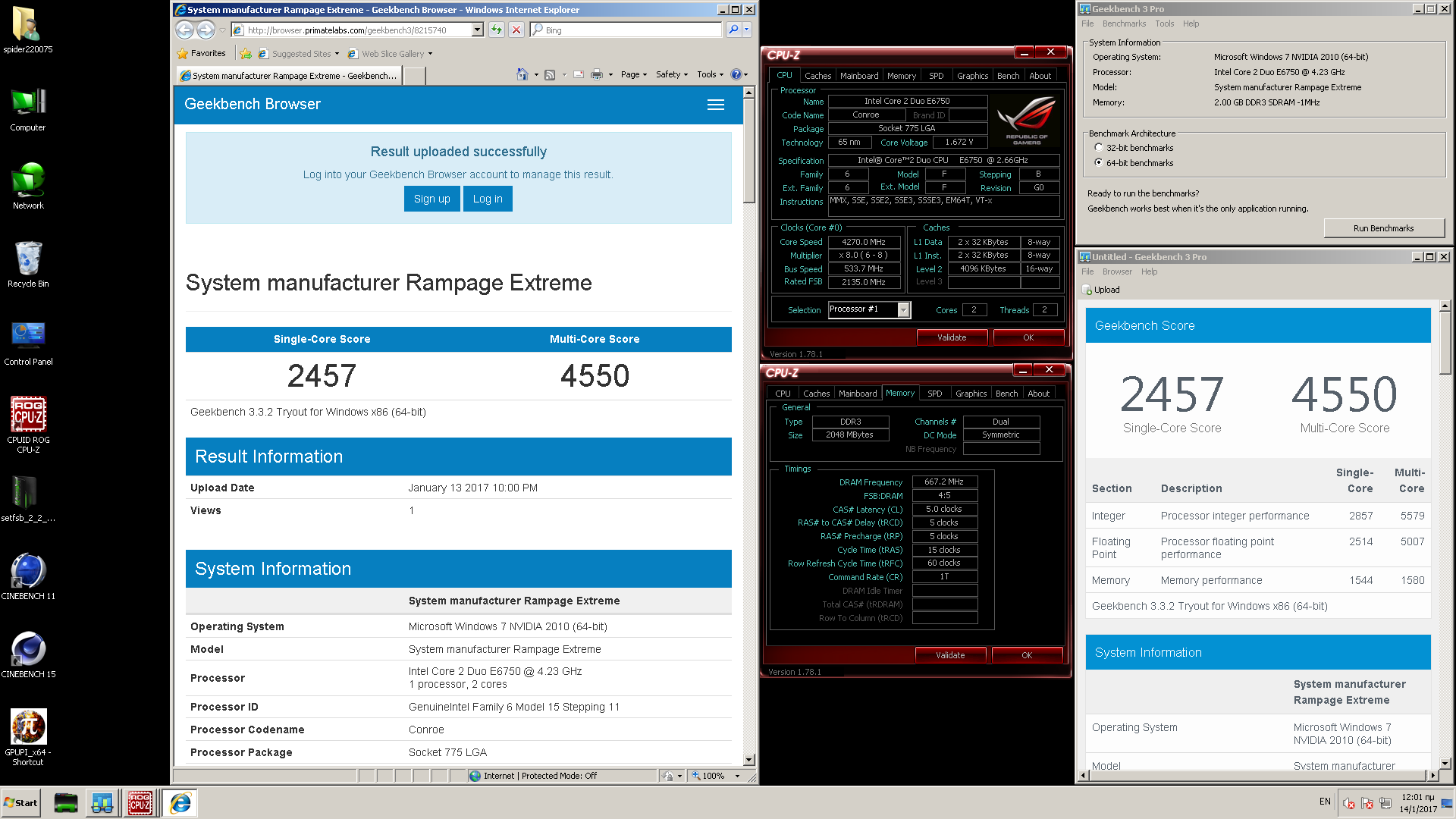Viewport: 1456px width, 819px height.
Task: Click ROG CPU-Z taskbar button
Action: click(x=140, y=802)
